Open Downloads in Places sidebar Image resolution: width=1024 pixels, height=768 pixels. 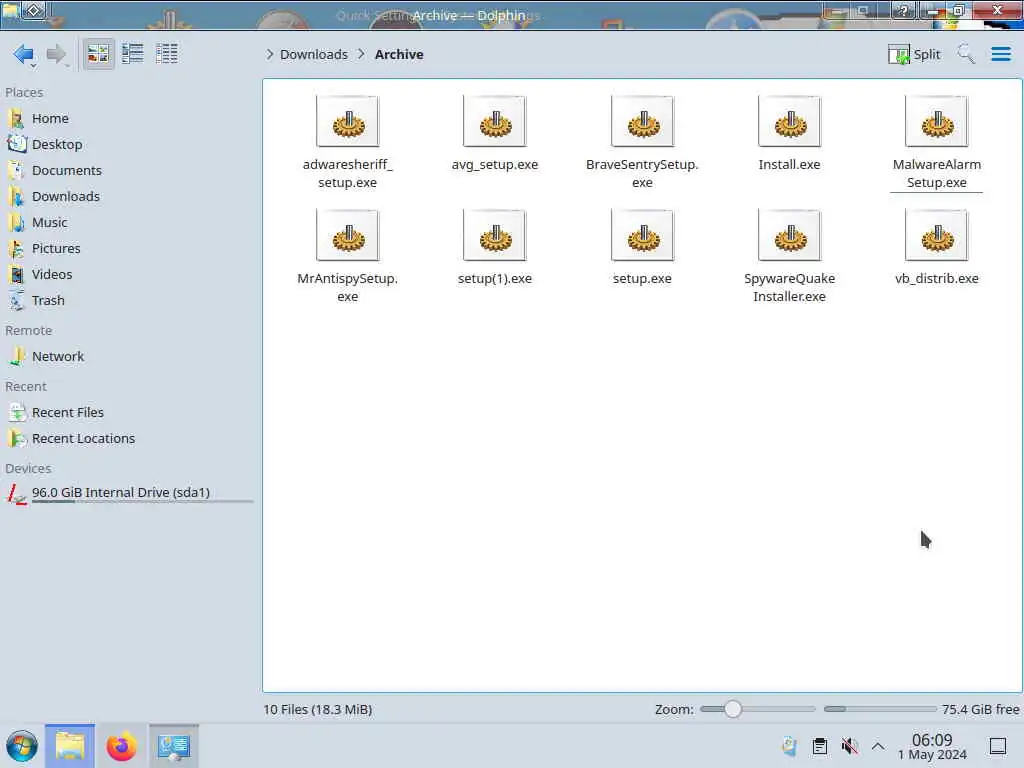point(129,197)
